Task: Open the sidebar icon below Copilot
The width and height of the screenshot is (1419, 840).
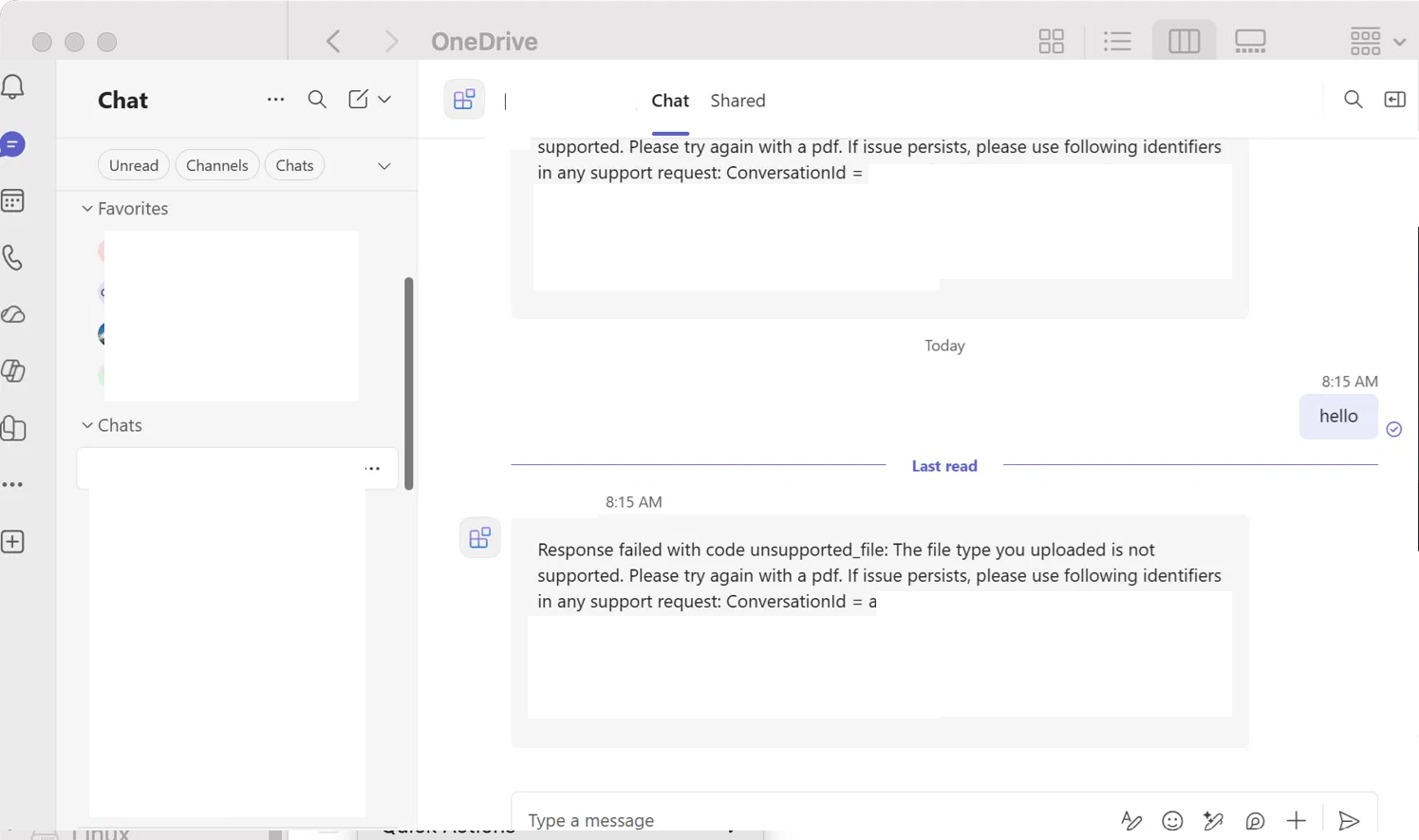Action: [x=13, y=428]
